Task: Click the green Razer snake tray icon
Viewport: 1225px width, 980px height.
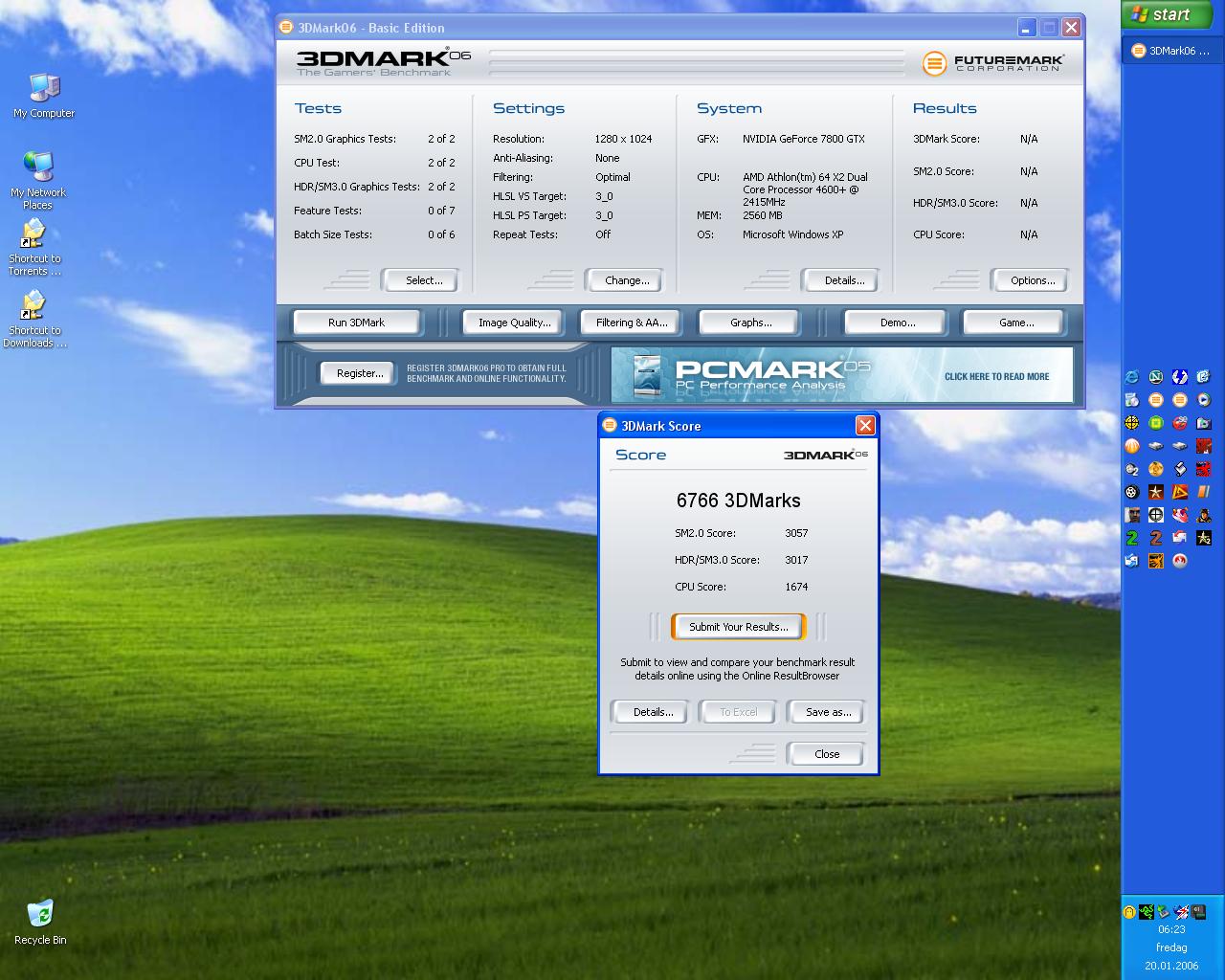Action: tap(1147, 912)
